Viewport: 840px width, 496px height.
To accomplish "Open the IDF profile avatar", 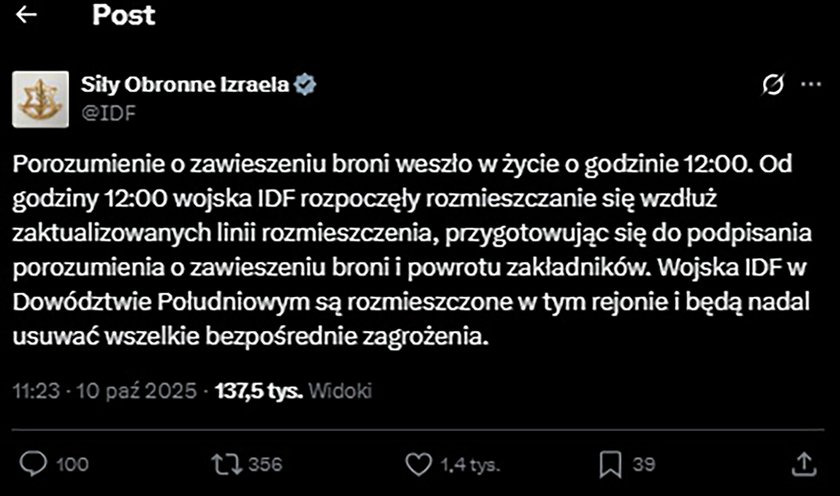I will (x=39, y=98).
